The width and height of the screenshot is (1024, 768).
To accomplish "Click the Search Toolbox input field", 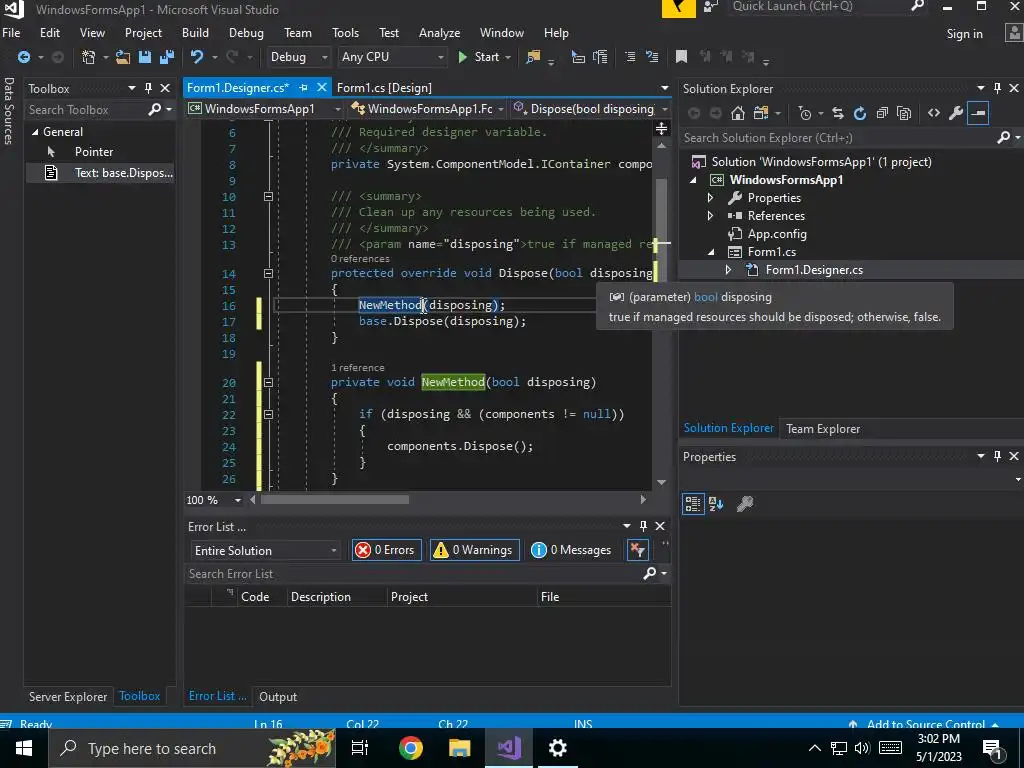I will click(x=86, y=110).
